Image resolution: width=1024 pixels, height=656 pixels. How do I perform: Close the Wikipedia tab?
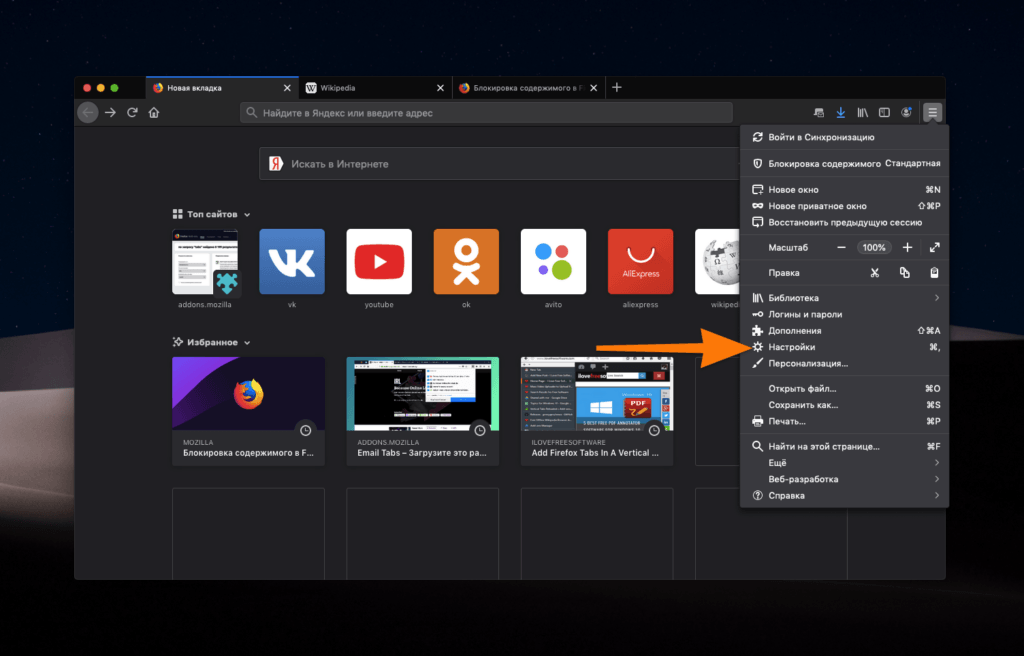click(x=440, y=88)
